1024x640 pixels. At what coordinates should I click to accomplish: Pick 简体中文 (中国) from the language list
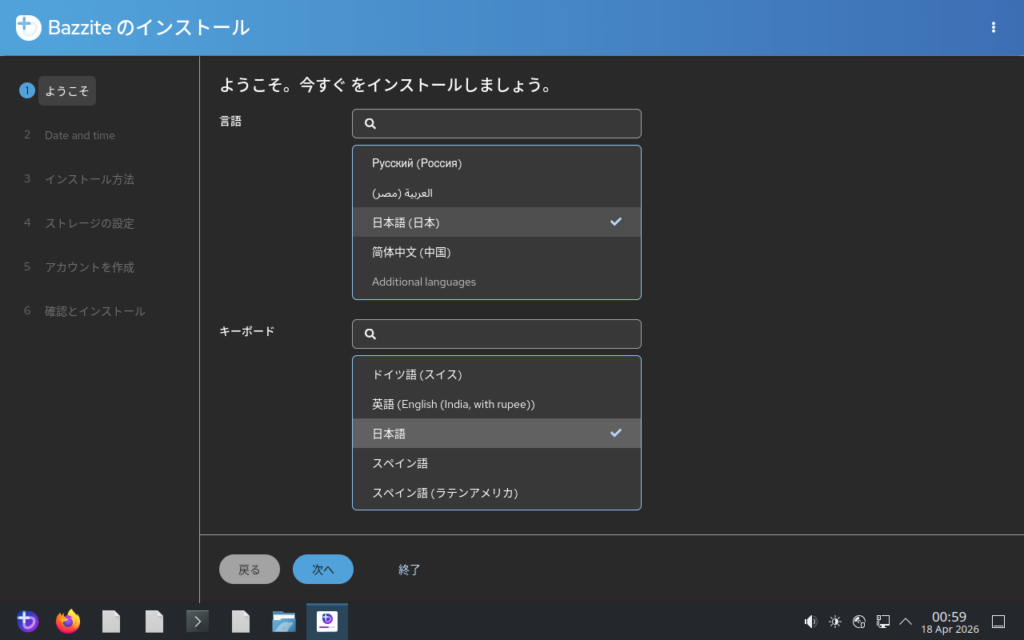(496, 252)
